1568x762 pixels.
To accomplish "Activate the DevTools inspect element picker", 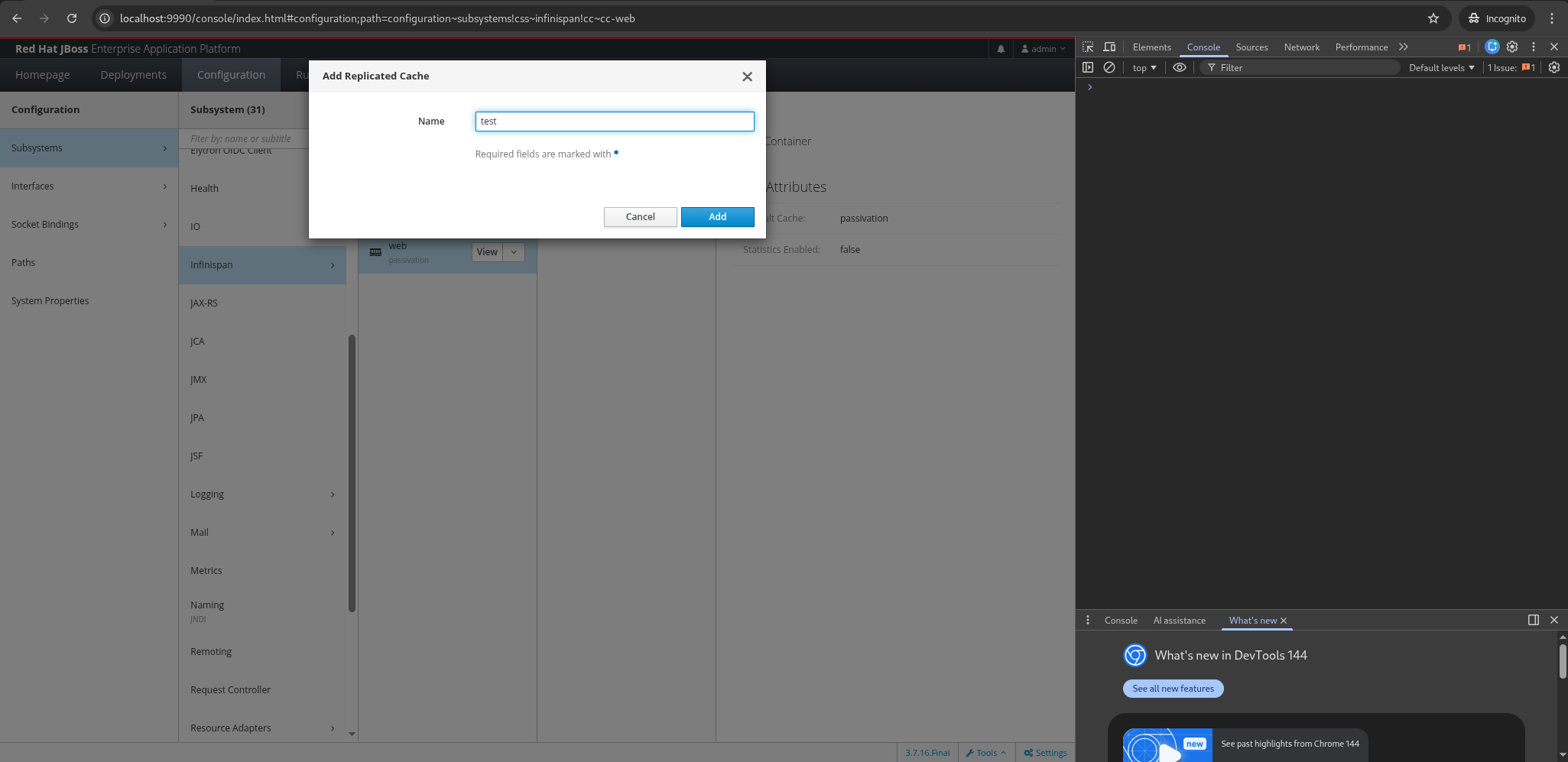I will pos(1088,47).
